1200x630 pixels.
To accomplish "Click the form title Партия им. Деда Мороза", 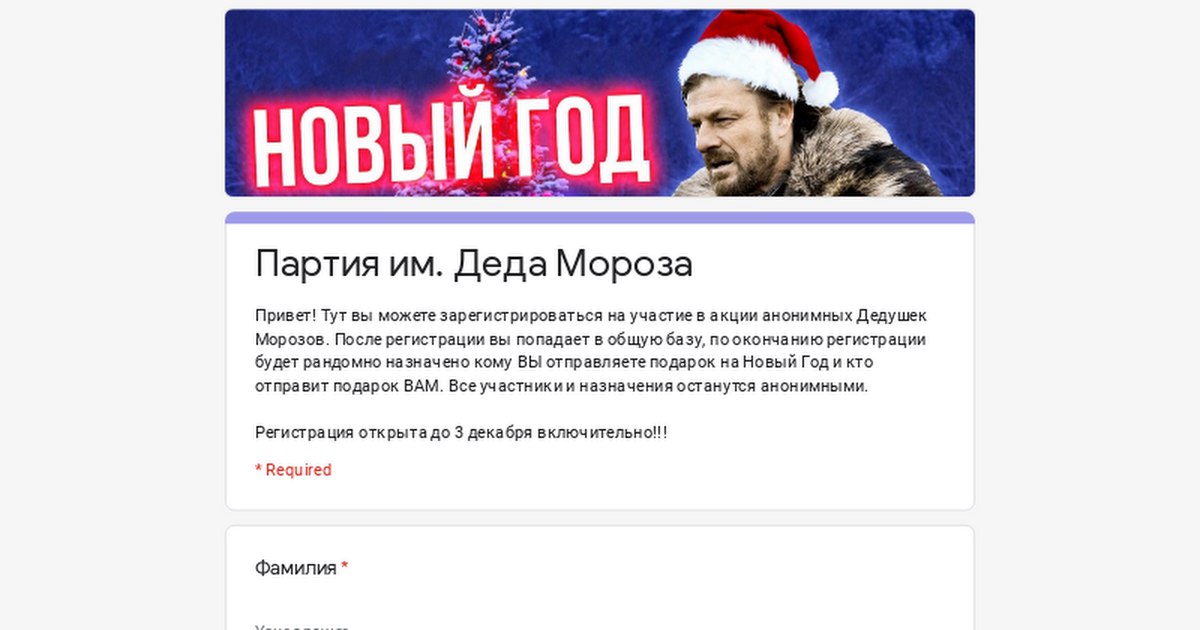I will (474, 264).
